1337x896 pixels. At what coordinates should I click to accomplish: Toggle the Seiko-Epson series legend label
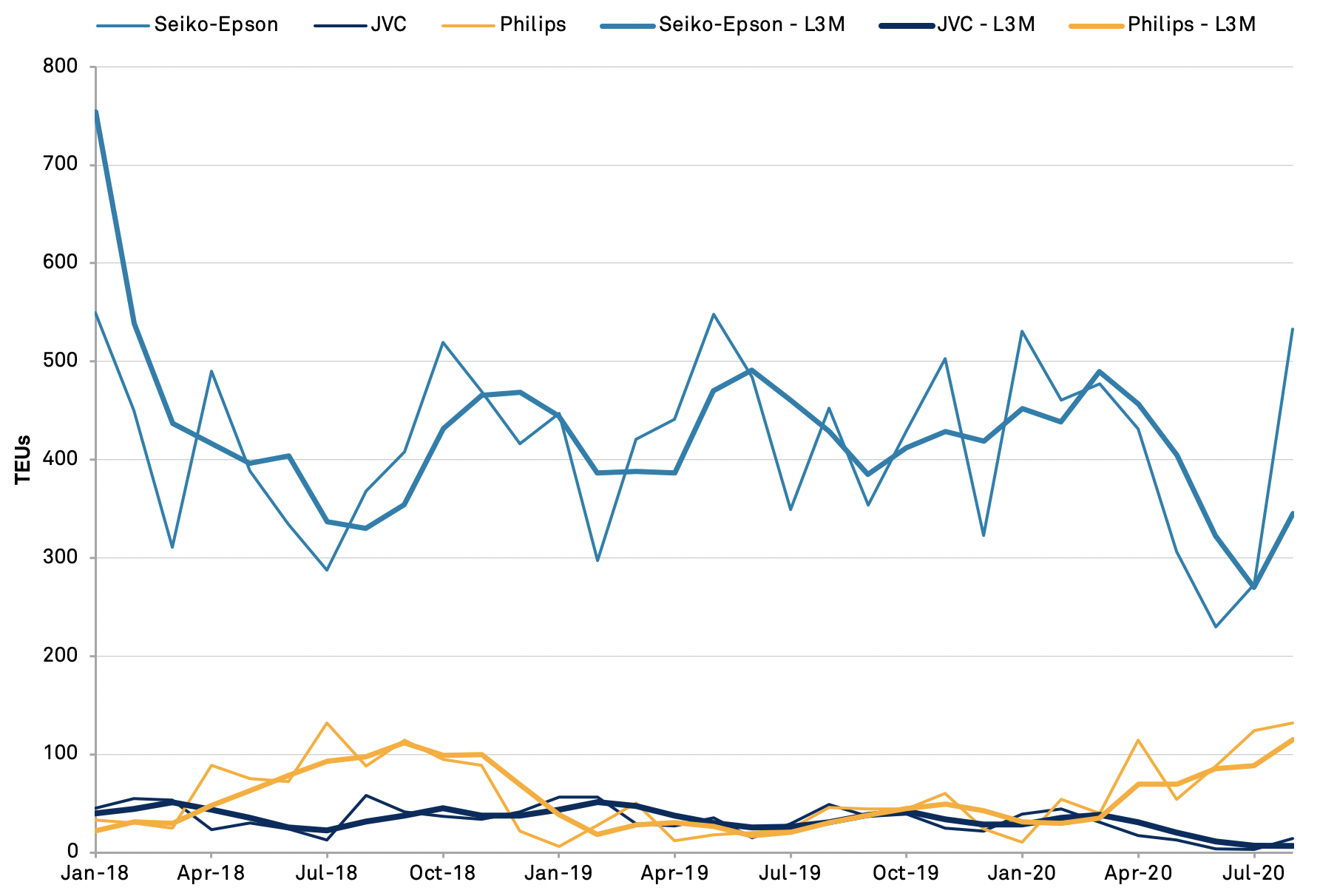216,25
